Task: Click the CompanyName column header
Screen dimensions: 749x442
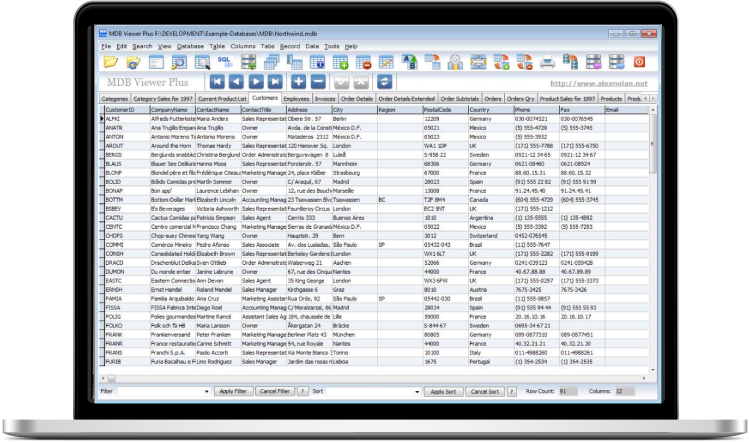Action: [x=168, y=109]
